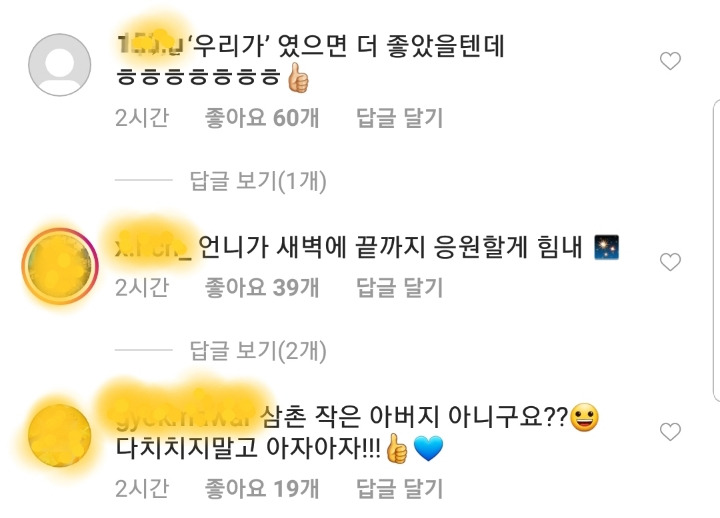View likes list '좋아요 19개'
The image size is (720, 518).
tap(262, 488)
